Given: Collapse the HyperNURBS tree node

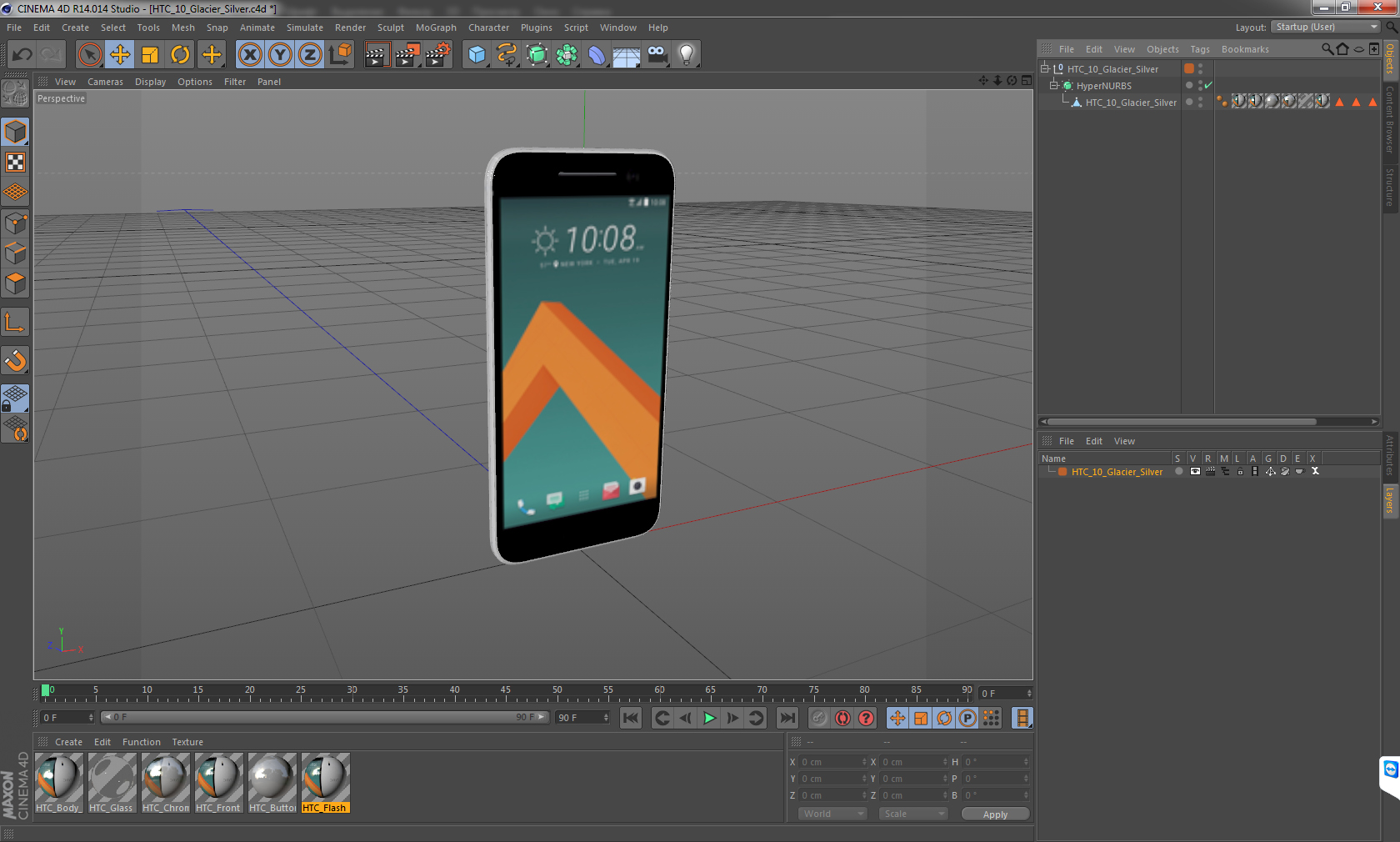Looking at the screenshot, I should tap(1053, 85).
